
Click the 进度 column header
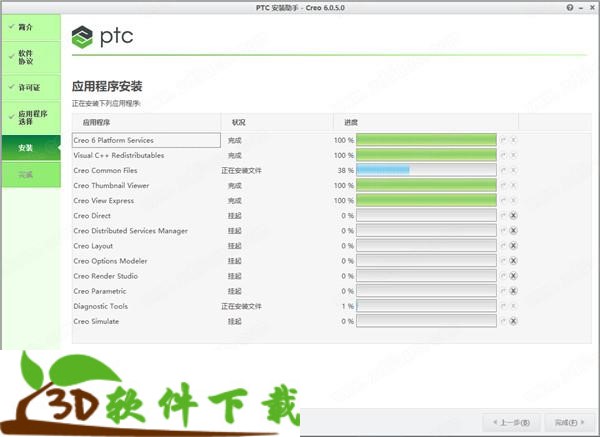426,122
